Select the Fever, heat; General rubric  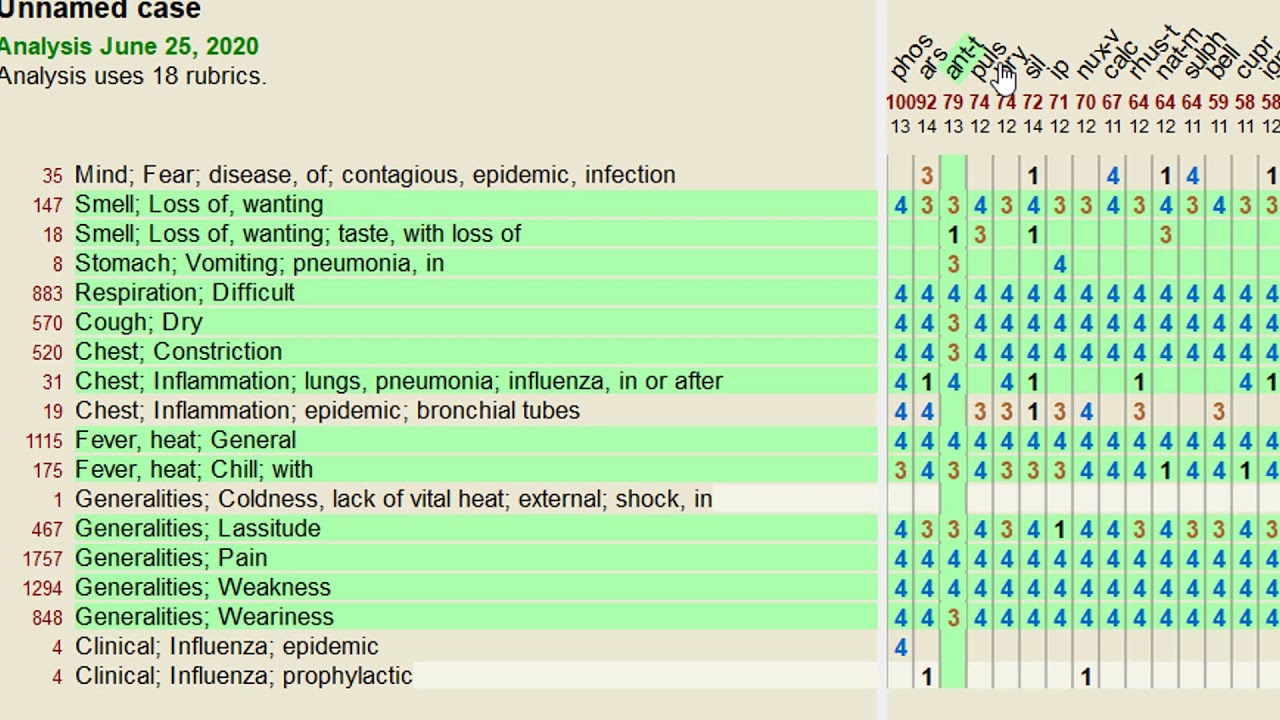(185, 440)
